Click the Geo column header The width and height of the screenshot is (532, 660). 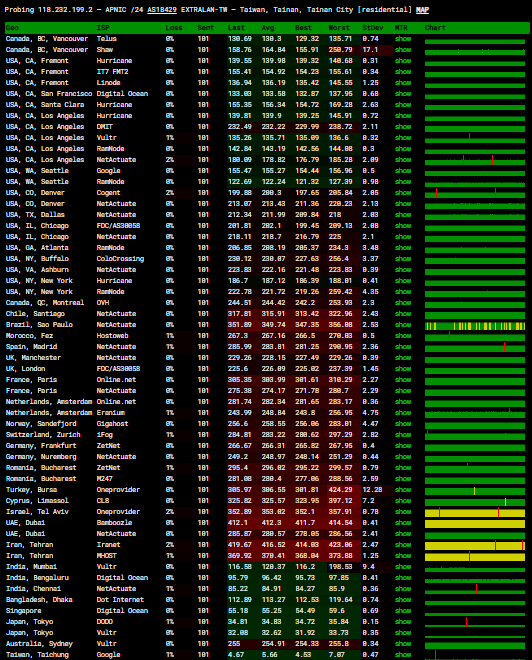point(12,28)
